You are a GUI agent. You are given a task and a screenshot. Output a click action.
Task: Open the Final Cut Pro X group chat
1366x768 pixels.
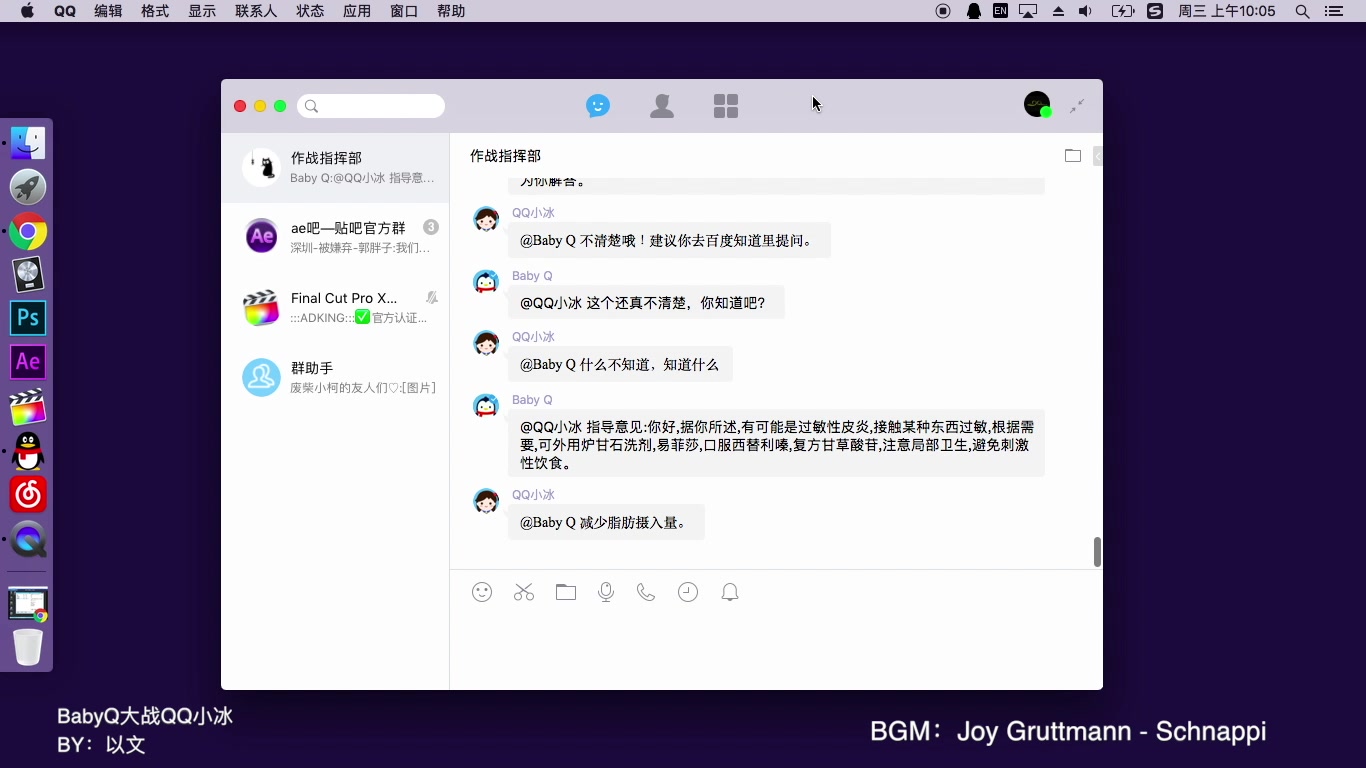335,308
